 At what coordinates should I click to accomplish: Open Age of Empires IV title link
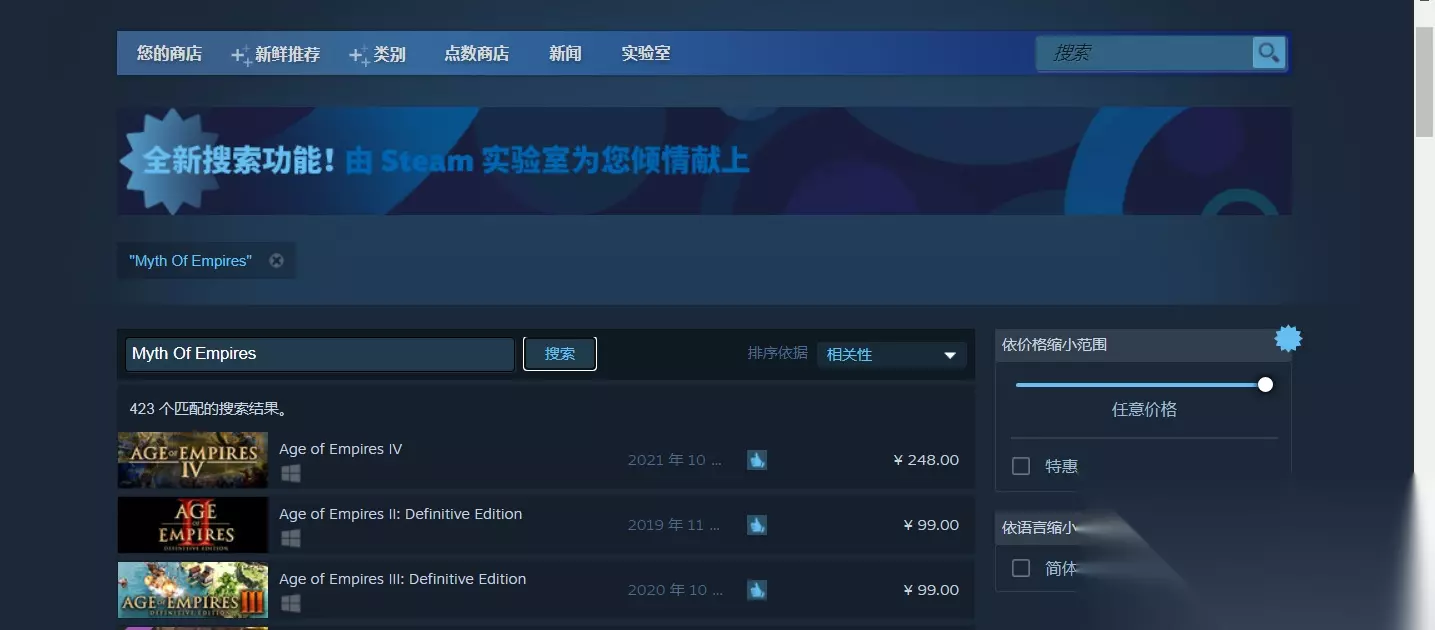click(x=340, y=449)
